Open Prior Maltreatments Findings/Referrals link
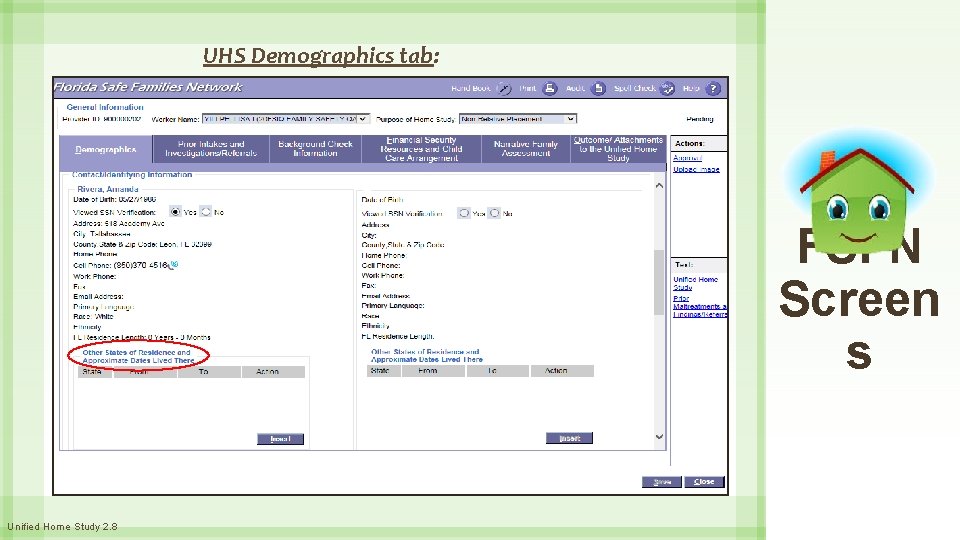Viewport: 960px width, 540px height. tap(699, 306)
